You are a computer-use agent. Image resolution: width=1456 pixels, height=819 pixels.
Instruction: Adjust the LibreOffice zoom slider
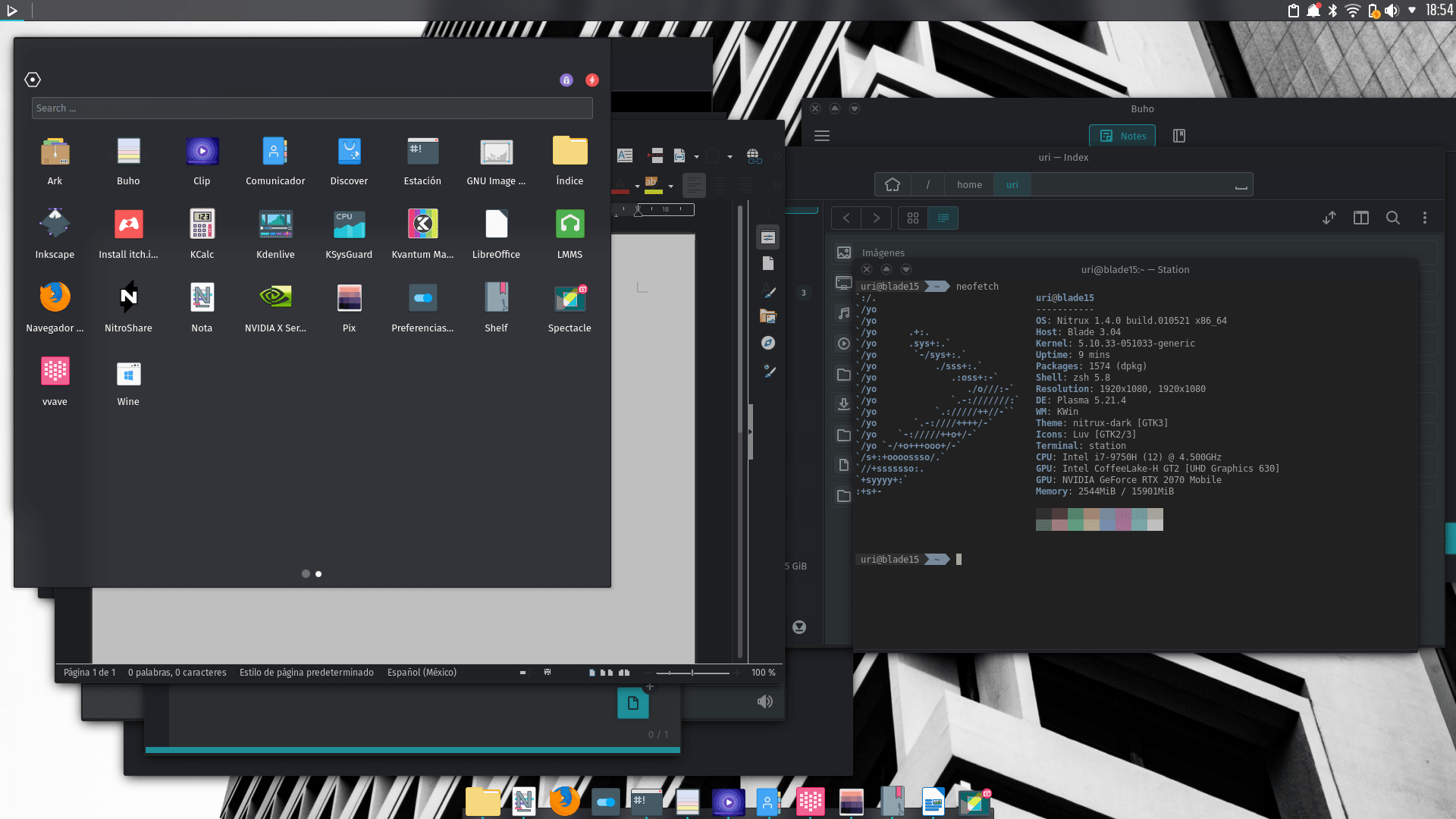tap(692, 673)
